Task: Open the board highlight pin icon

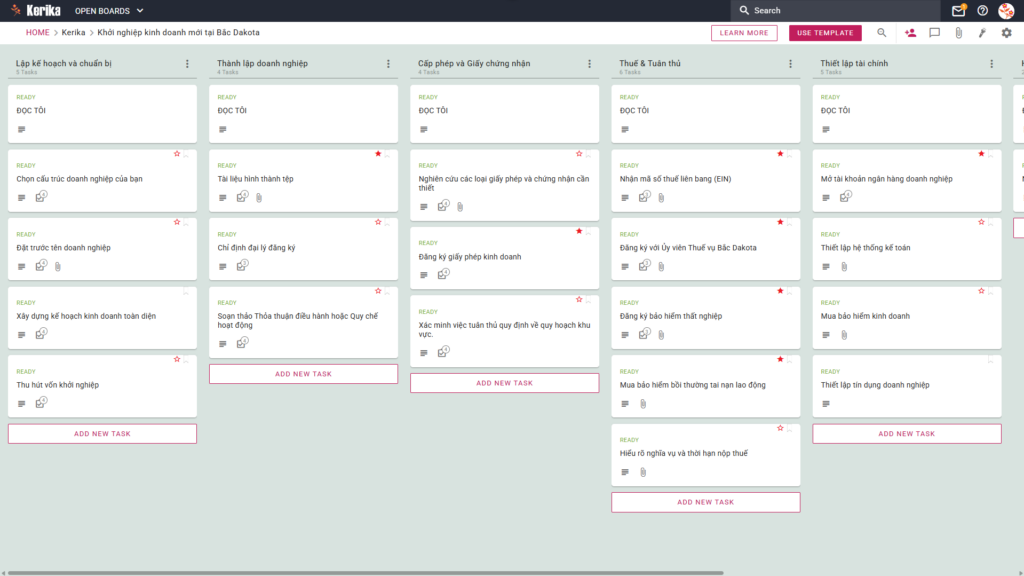Action: (982, 33)
